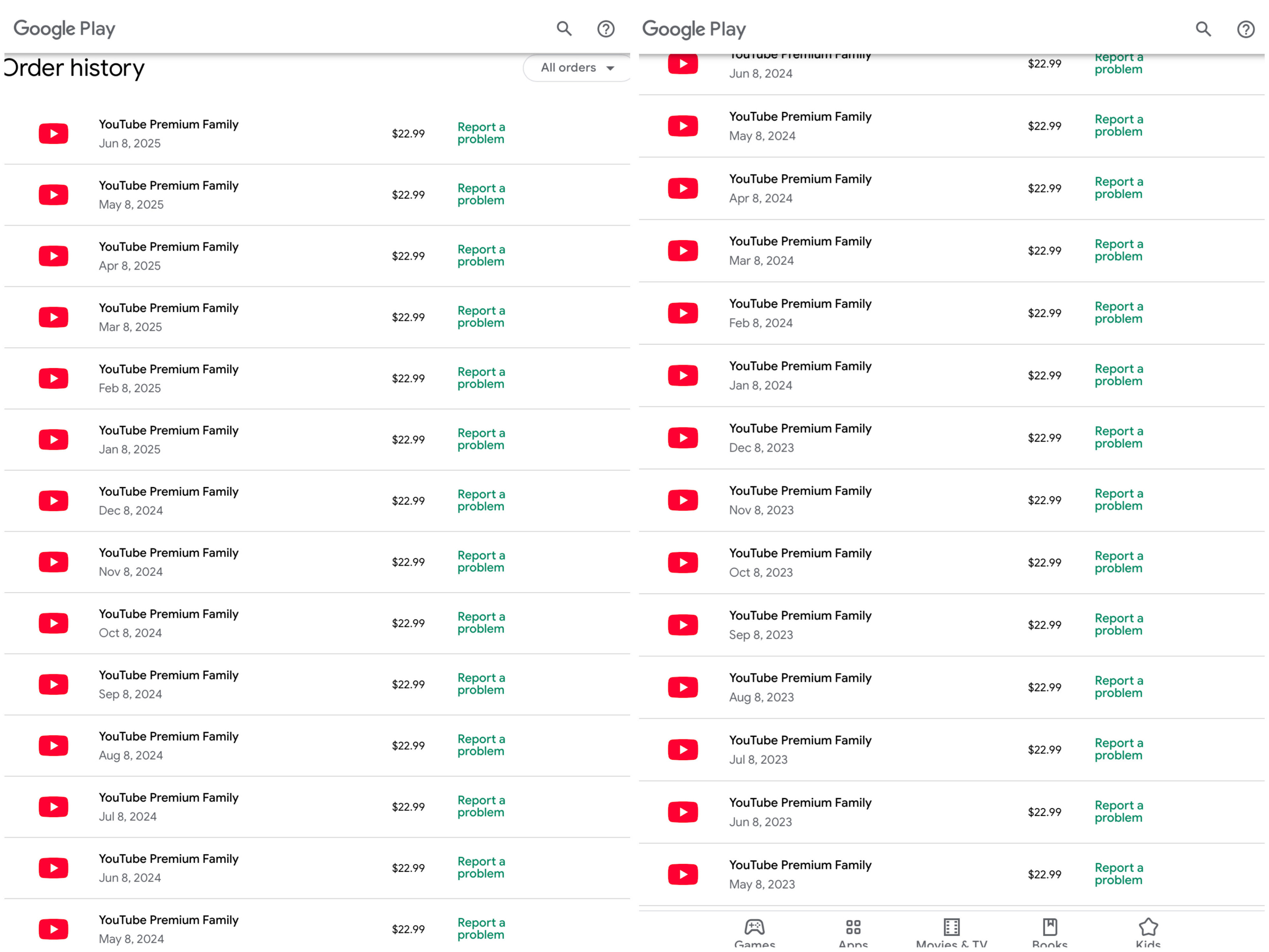Open the Games tab in bottom navigation
1269x952 pixels.
[x=754, y=933]
